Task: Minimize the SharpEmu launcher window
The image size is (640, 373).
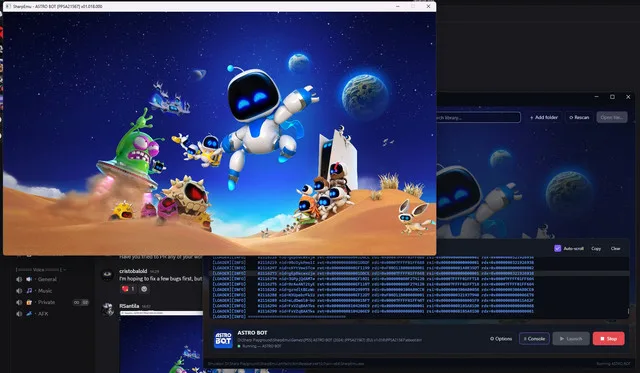Action: 596,97
